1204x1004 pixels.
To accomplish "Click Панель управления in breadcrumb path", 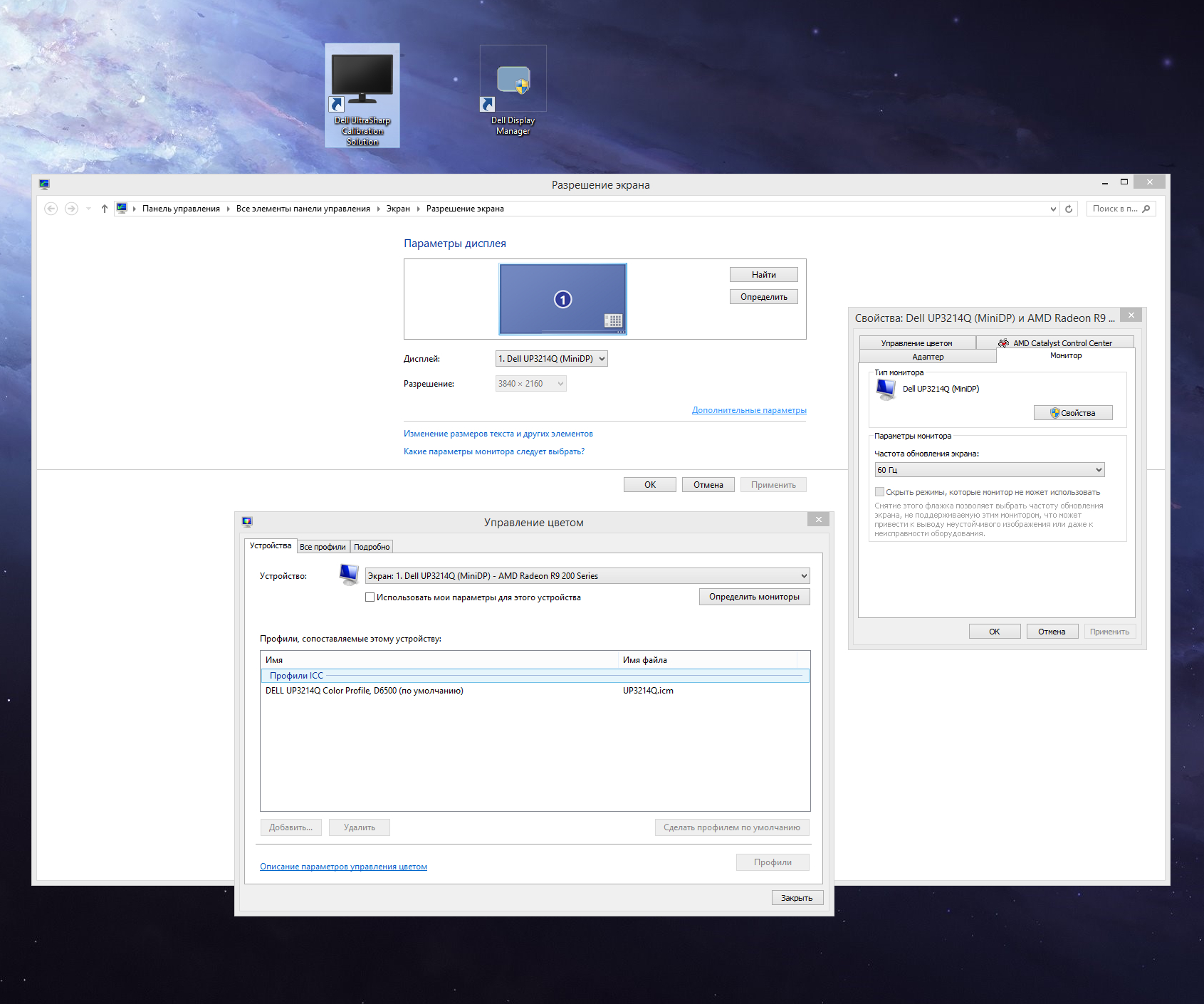I will click(181, 209).
